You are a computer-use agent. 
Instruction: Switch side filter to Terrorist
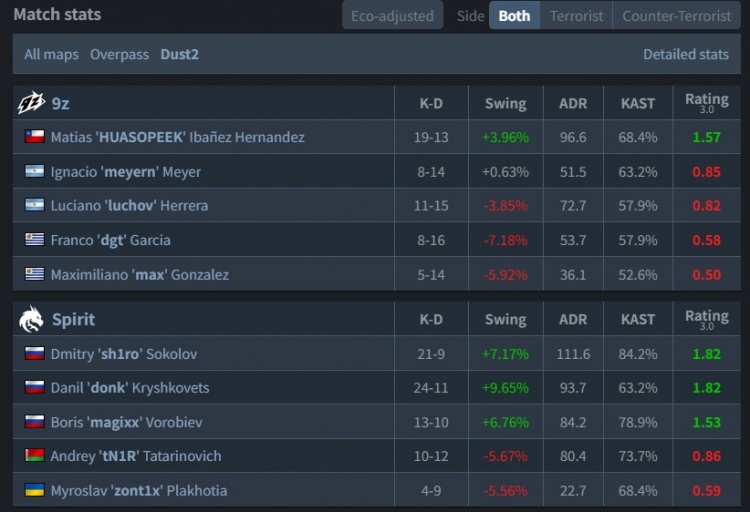coord(576,16)
